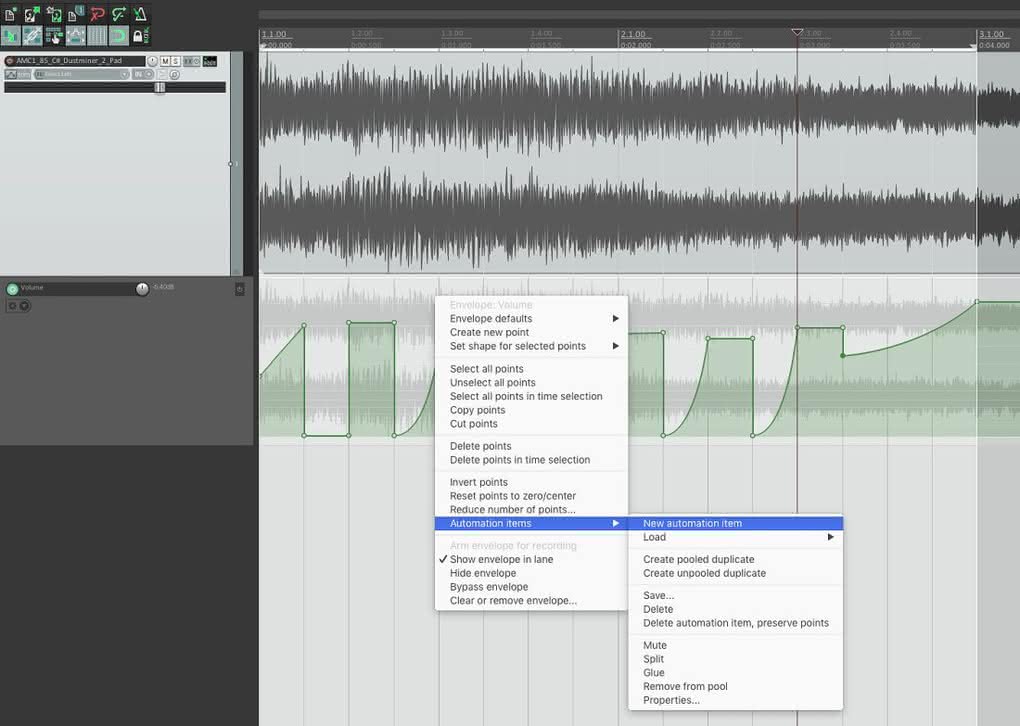The height and width of the screenshot is (726, 1020).
Task: Open the track input dropdown
Action: point(83,74)
